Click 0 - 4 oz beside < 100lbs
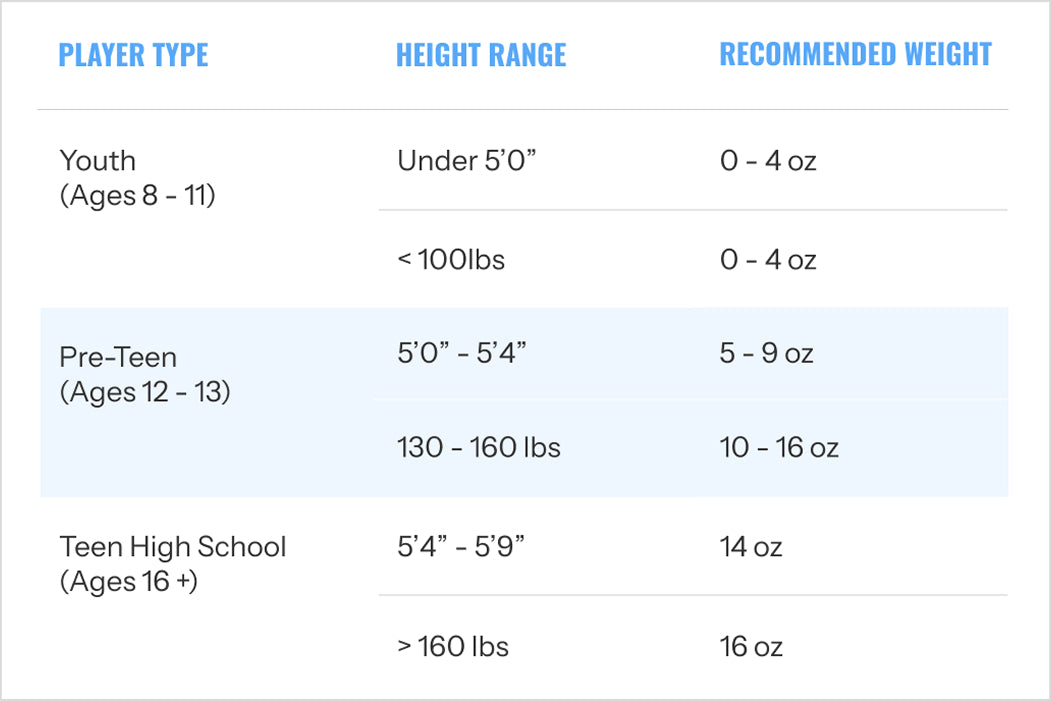This screenshot has height=701, width=1051. coord(768,260)
